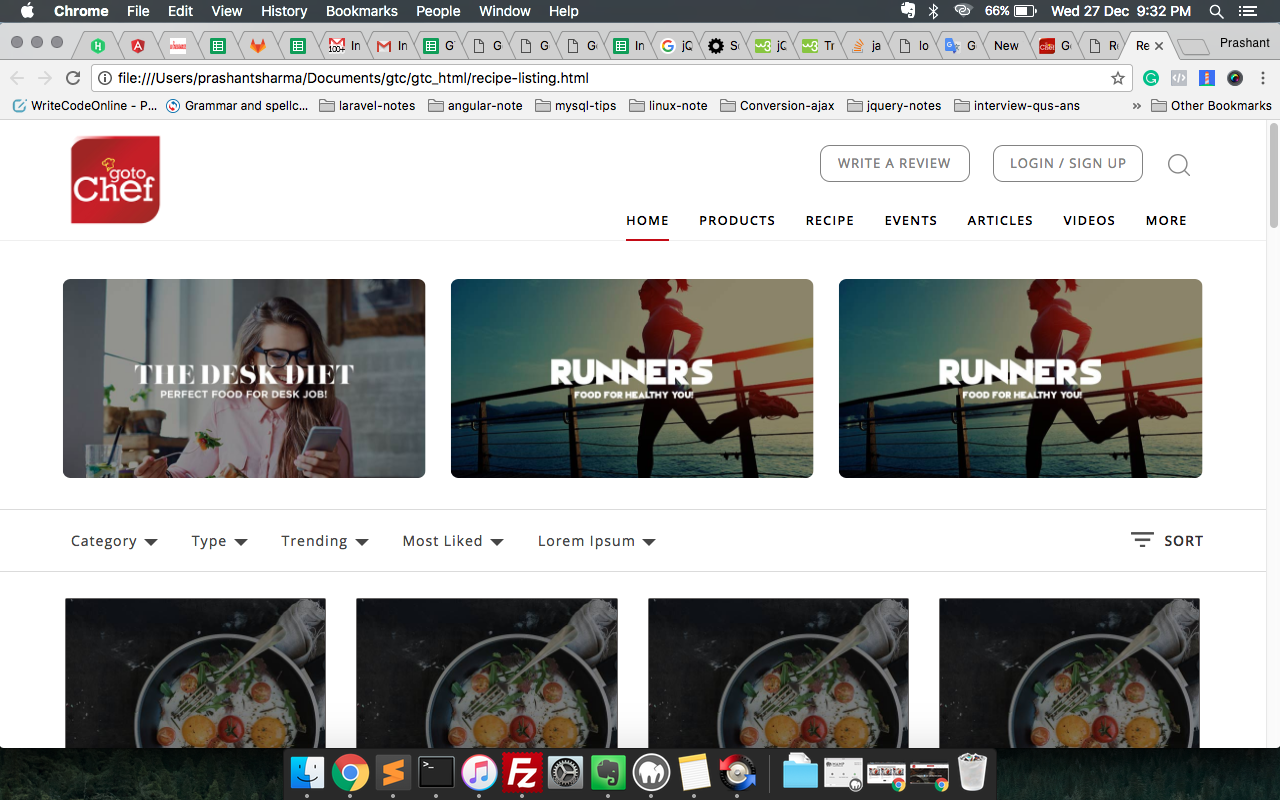The image size is (1280, 800).
Task: Click the SORT button
Action: coord(1167,541)
